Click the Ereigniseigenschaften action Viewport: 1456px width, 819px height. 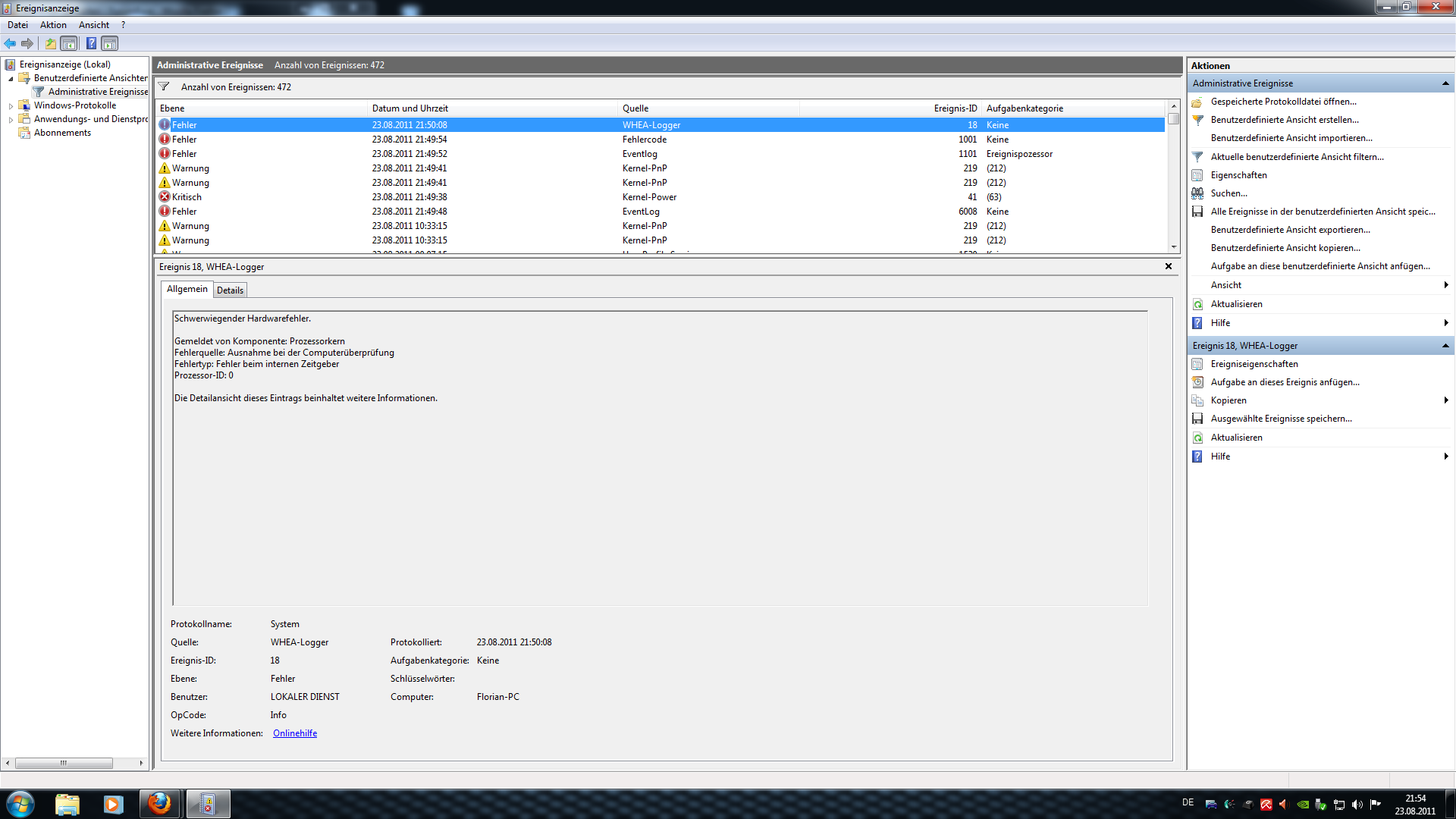(1254, 364)
